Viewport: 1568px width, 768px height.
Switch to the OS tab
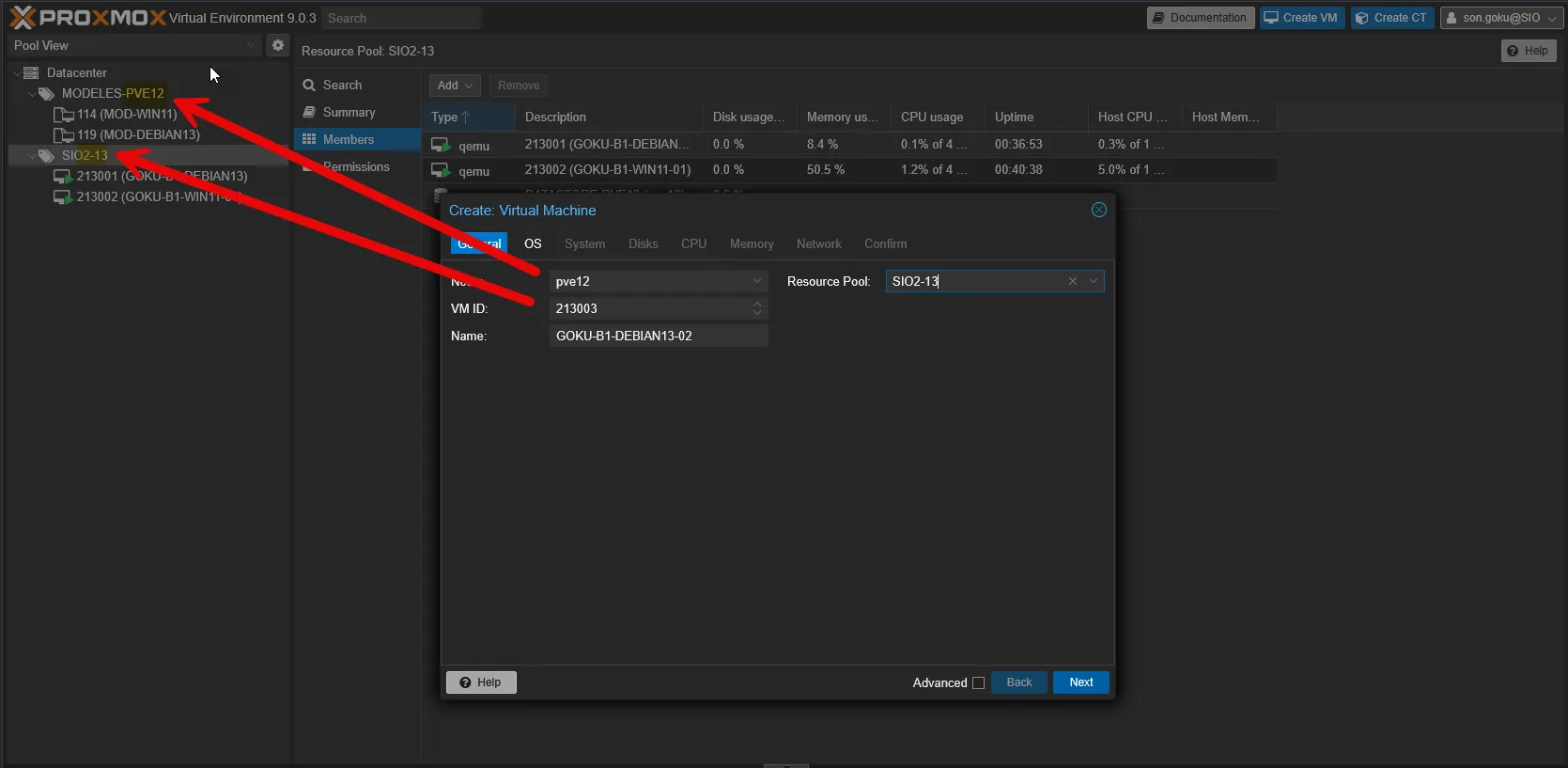tap(533, 243)
